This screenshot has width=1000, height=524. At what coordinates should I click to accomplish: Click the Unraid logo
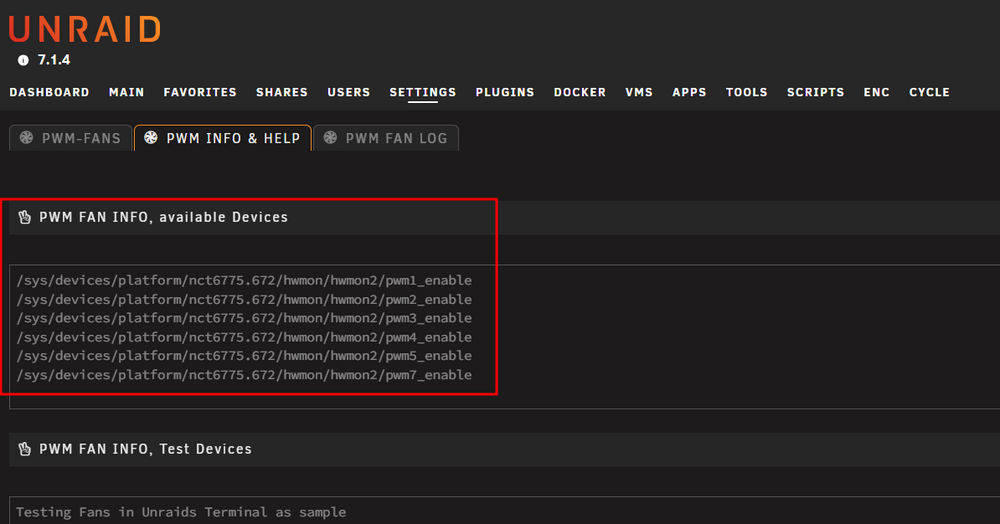(x=85, y=29)
